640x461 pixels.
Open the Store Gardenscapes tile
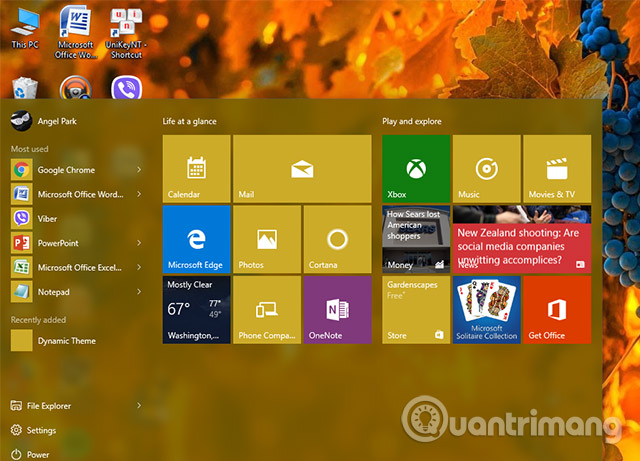(416, 310)
